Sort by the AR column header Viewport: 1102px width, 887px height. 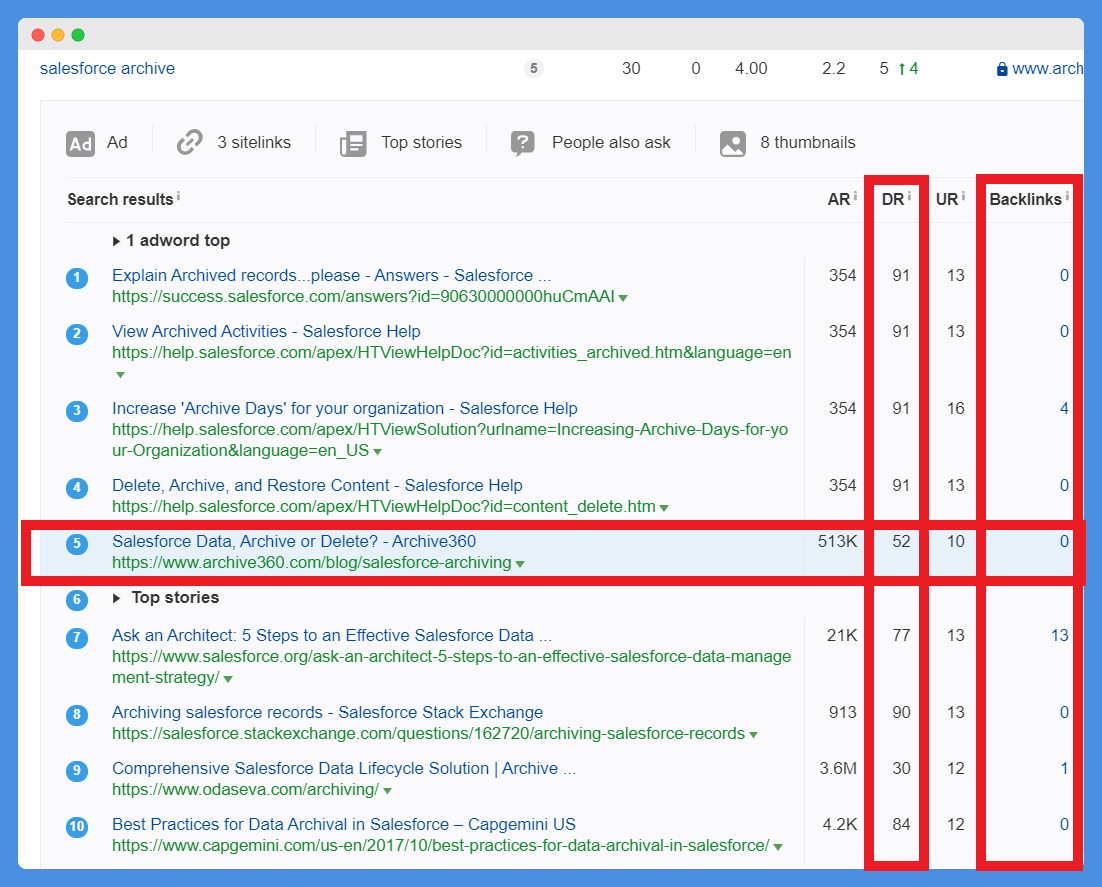[x=838, y=200]
